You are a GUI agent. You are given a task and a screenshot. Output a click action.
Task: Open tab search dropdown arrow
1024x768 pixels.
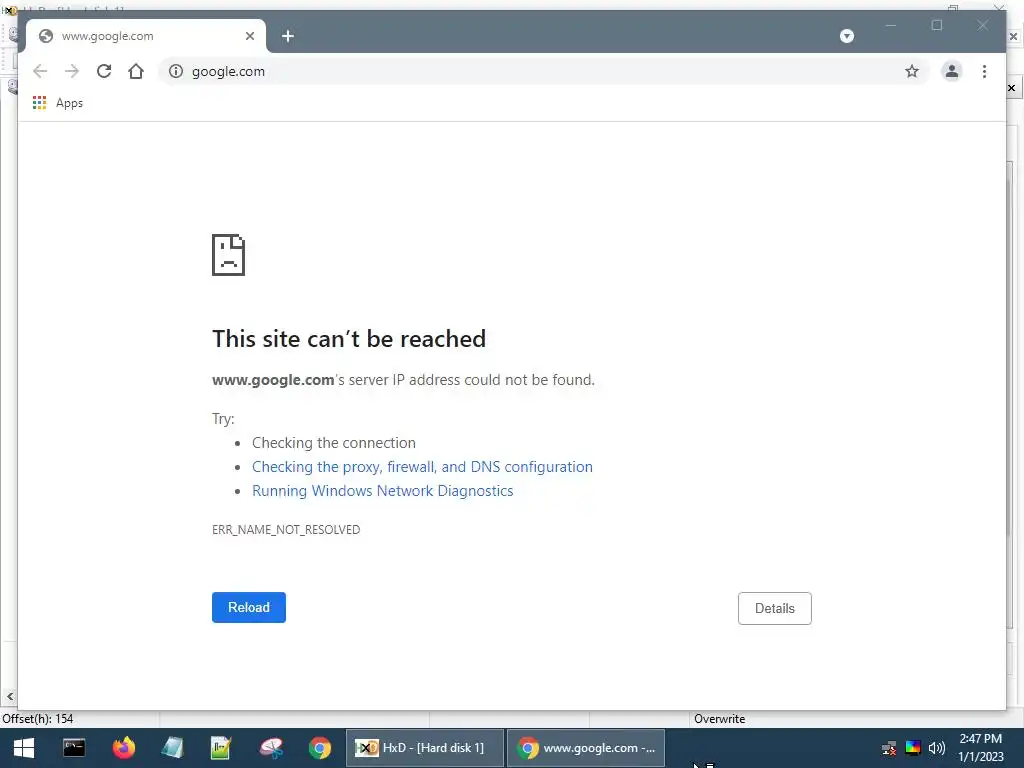pos(846,36)
